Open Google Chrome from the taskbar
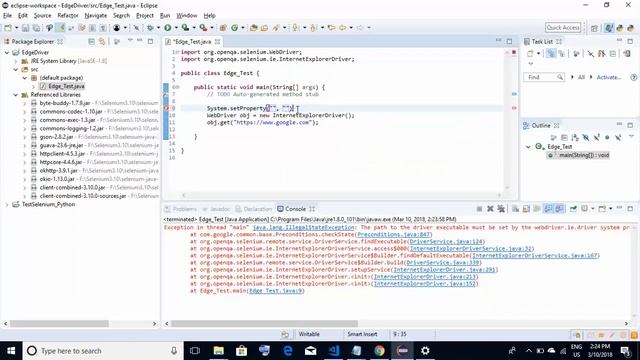Screen dimensions: 640x360 coord(379,351)
